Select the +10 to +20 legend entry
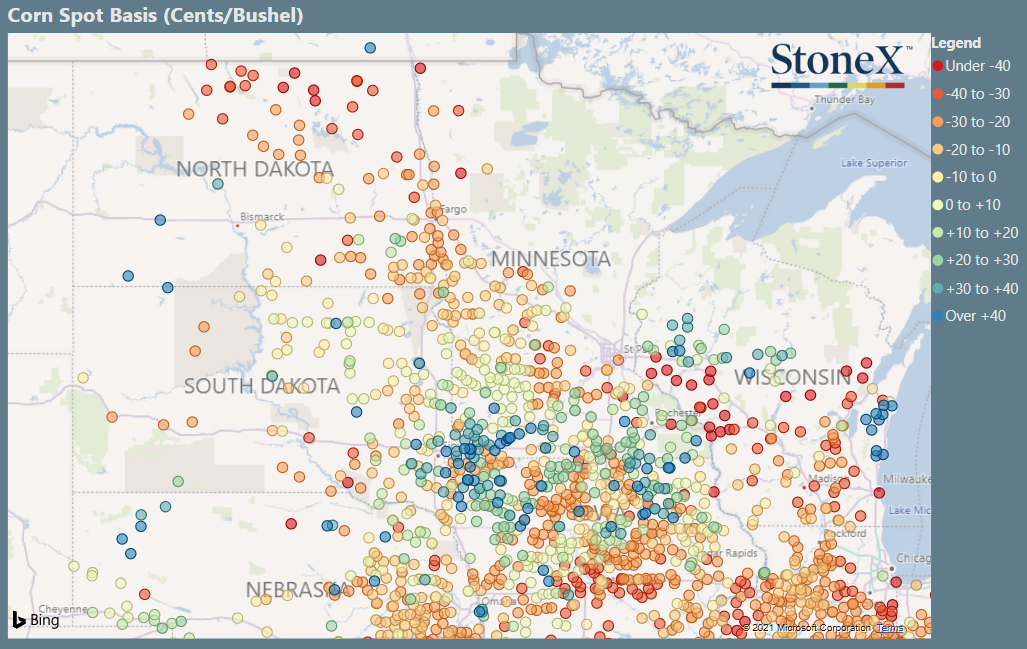 click(x=975, y=232)
